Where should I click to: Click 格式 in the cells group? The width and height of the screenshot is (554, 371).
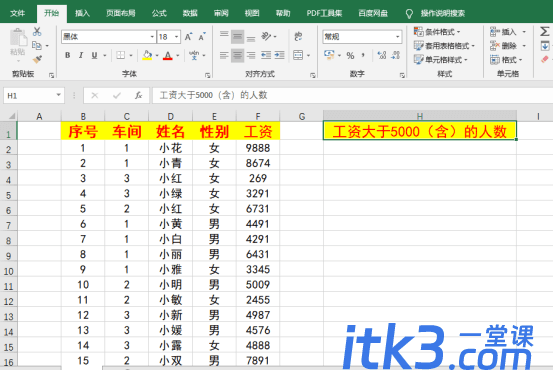[x=506, y=60]
